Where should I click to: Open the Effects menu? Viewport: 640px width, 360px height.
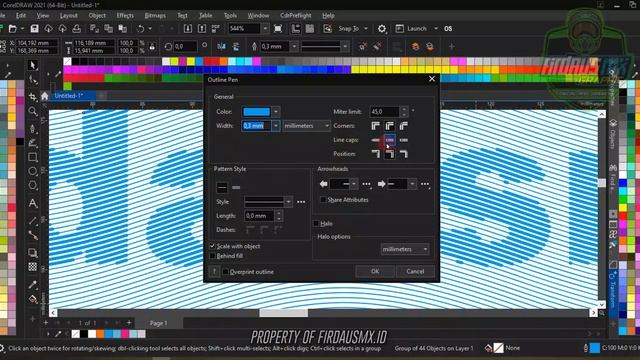coord(125,16)
